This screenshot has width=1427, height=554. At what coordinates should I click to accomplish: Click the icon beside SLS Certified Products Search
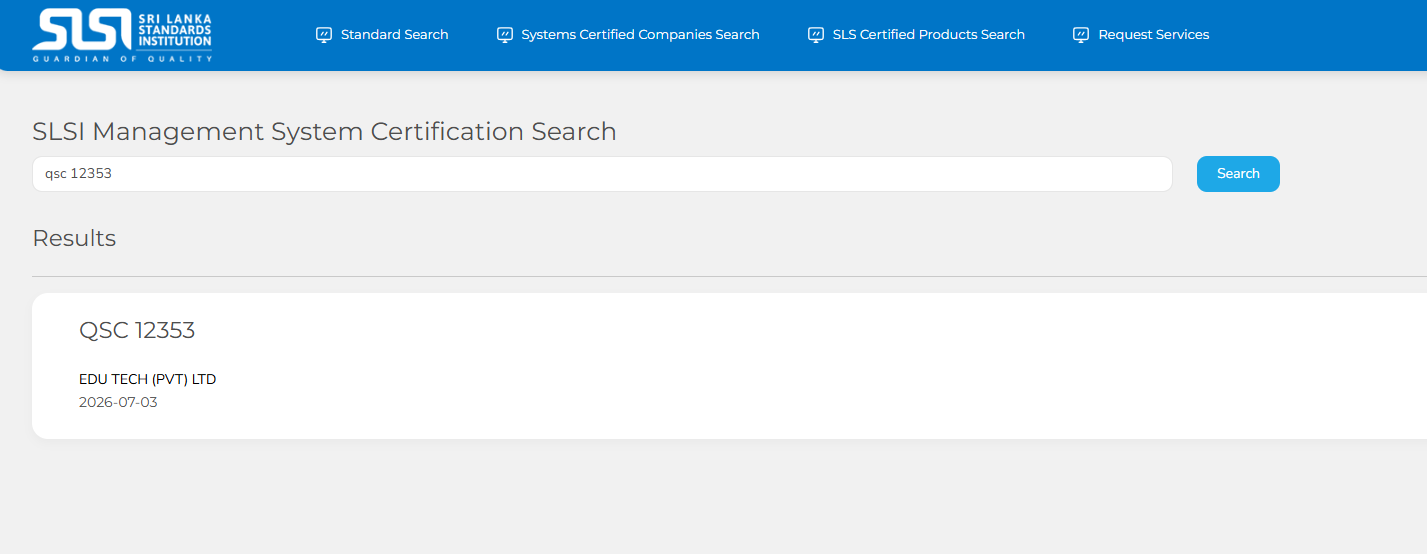pos(816,35)
